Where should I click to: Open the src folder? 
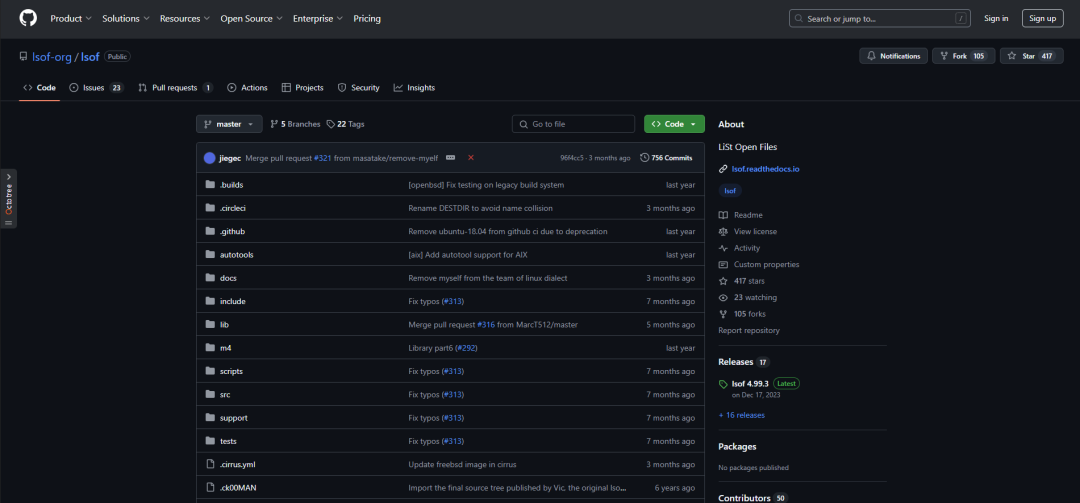pos(225,394)
